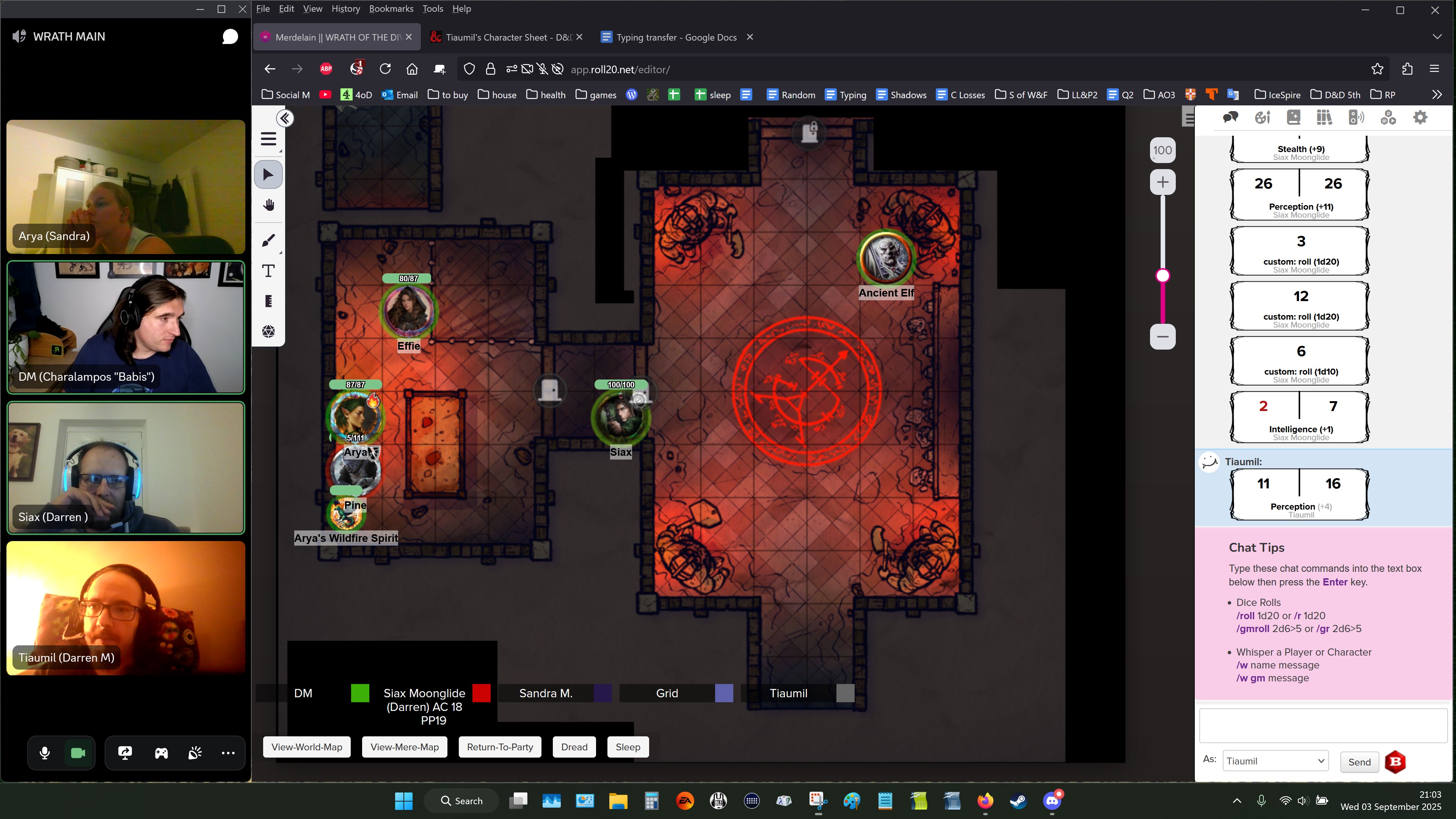Open the dice rolling tool
This screenshot has width=1456, height=819.
pyautogui.click(x=268, y=331)
